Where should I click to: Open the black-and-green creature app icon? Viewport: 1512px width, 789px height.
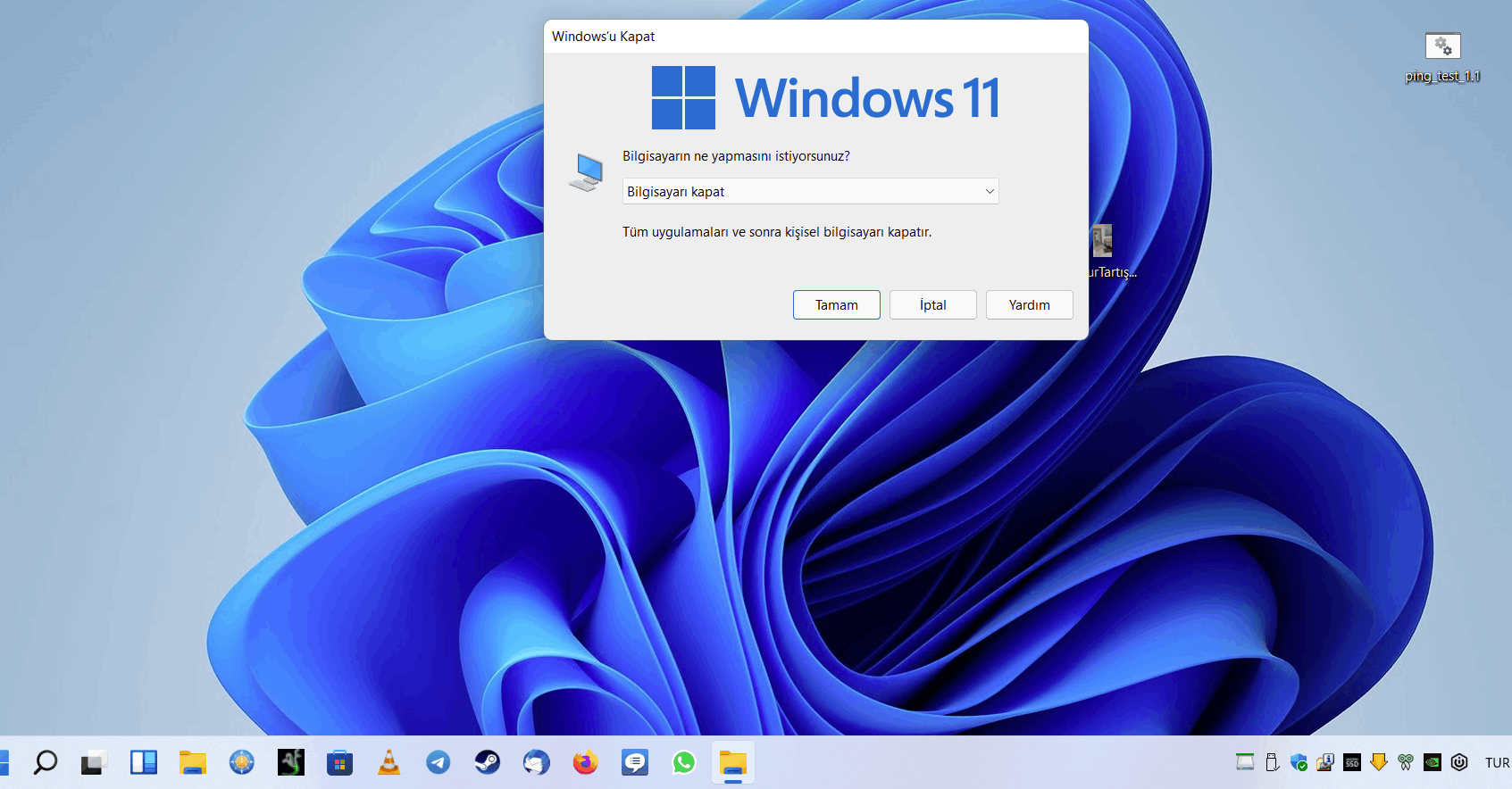[291, 762]
